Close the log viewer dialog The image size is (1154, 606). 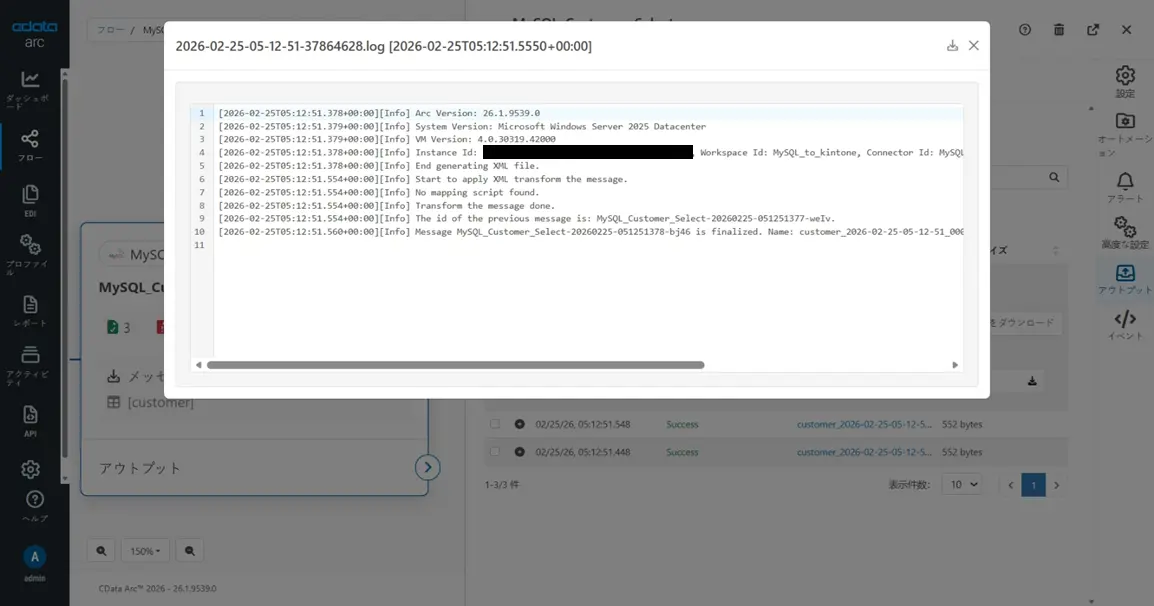click(x=974, y=46)
